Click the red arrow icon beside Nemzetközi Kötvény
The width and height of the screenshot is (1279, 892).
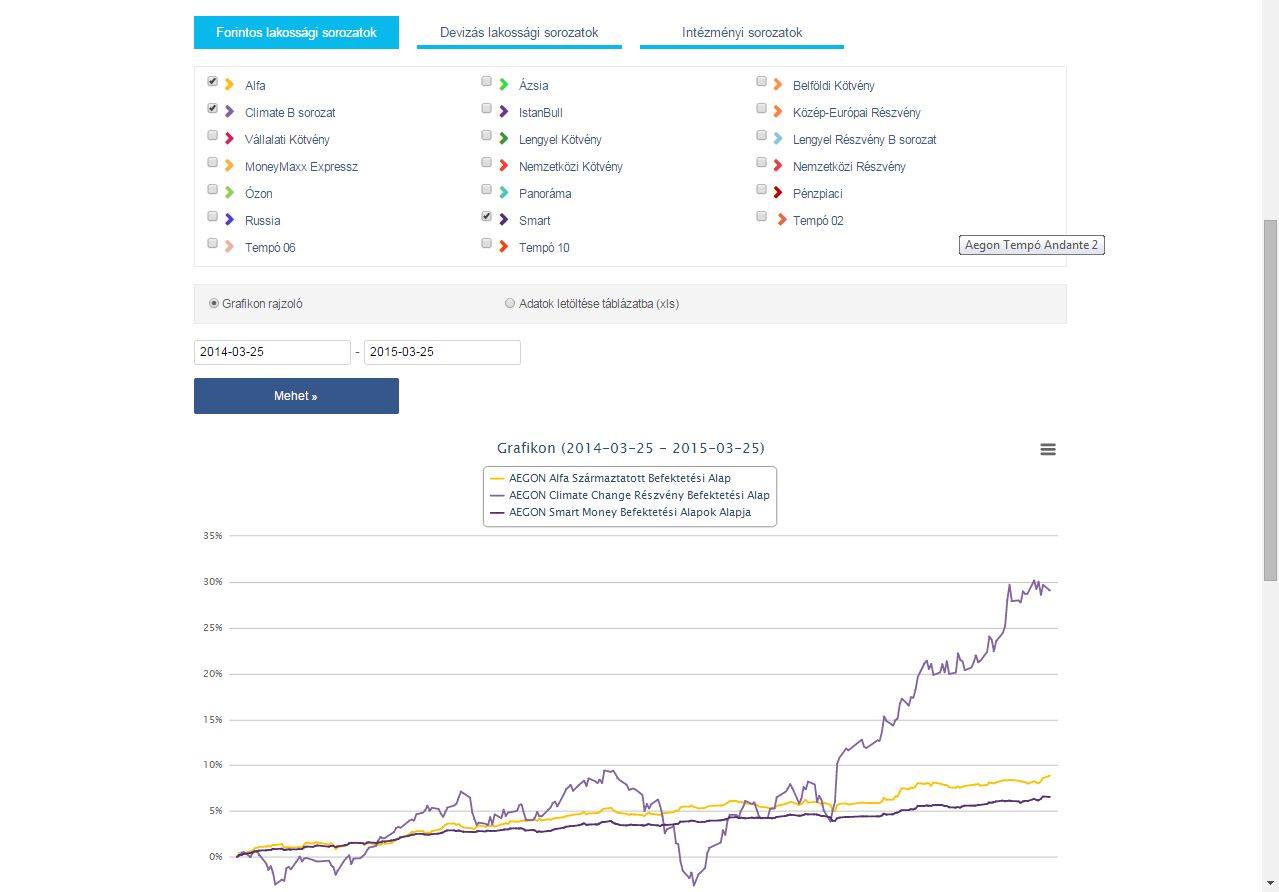[x=504, y=166]
